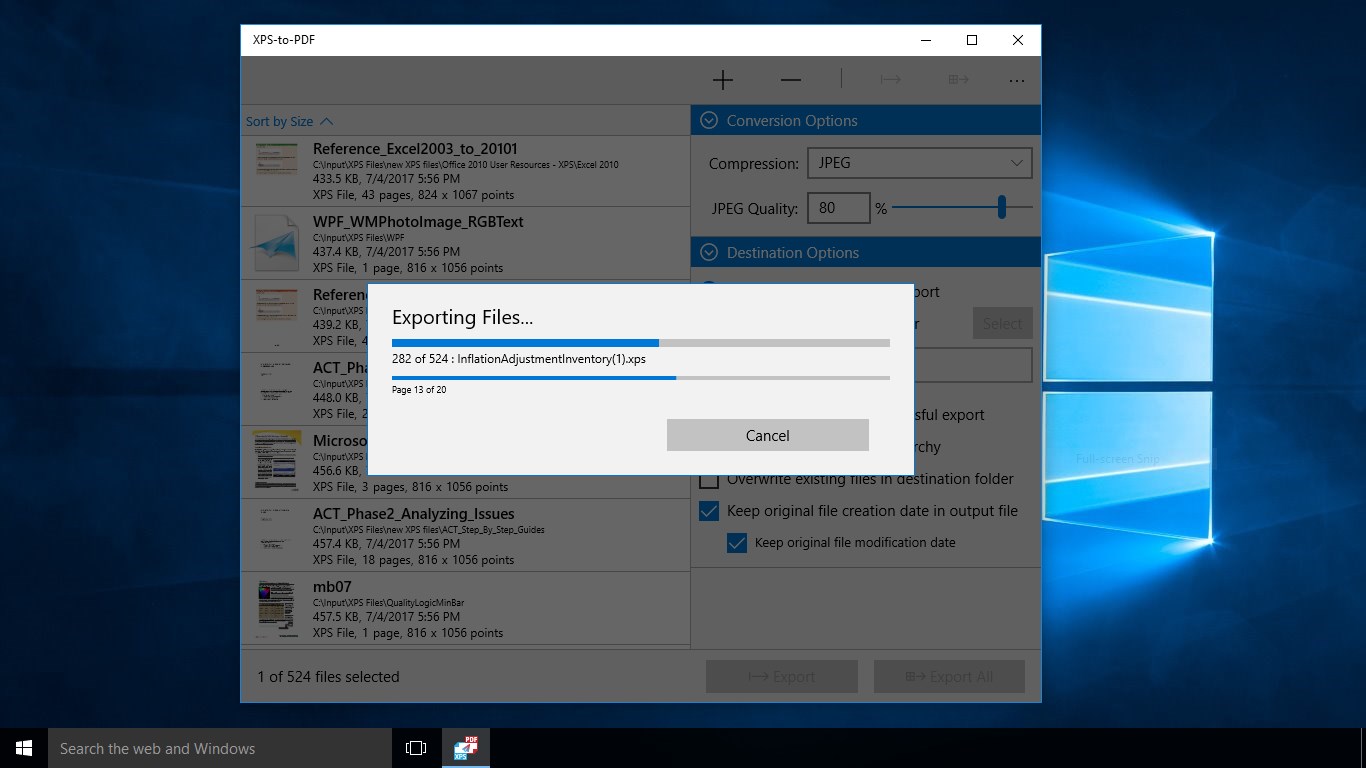Screen dimensions: 1366x768
Task: Click the 'Compression:' label
Action: (x=754, y=163)
